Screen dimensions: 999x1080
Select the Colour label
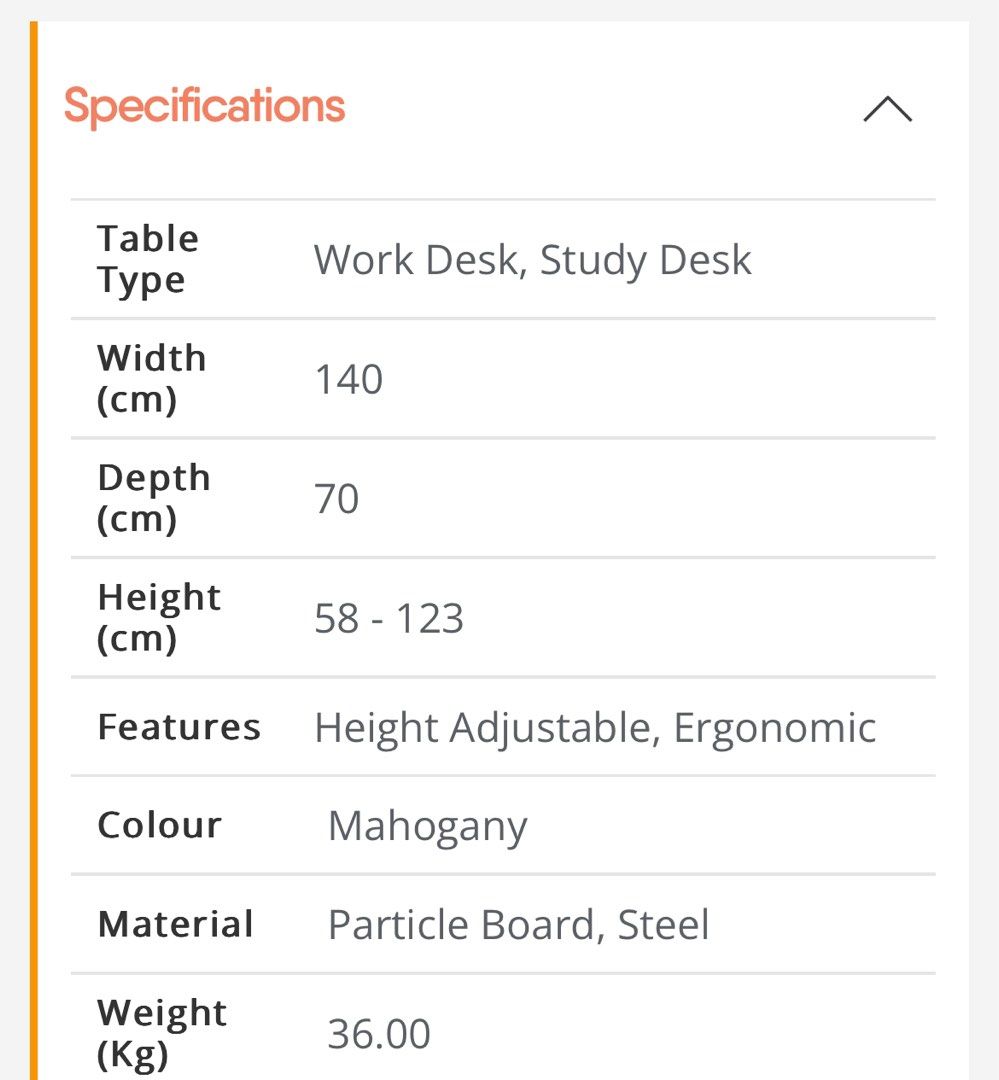pyautogui.click(x=158, y=825)
